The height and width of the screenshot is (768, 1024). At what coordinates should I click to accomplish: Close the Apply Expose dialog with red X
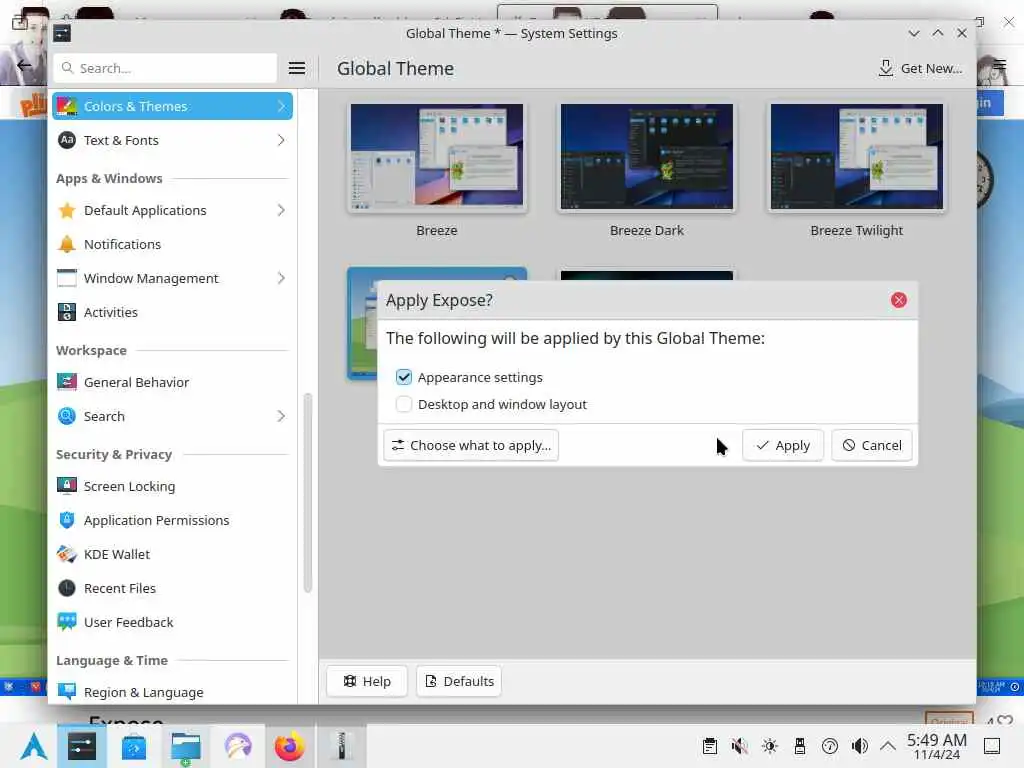pos(899,300)
